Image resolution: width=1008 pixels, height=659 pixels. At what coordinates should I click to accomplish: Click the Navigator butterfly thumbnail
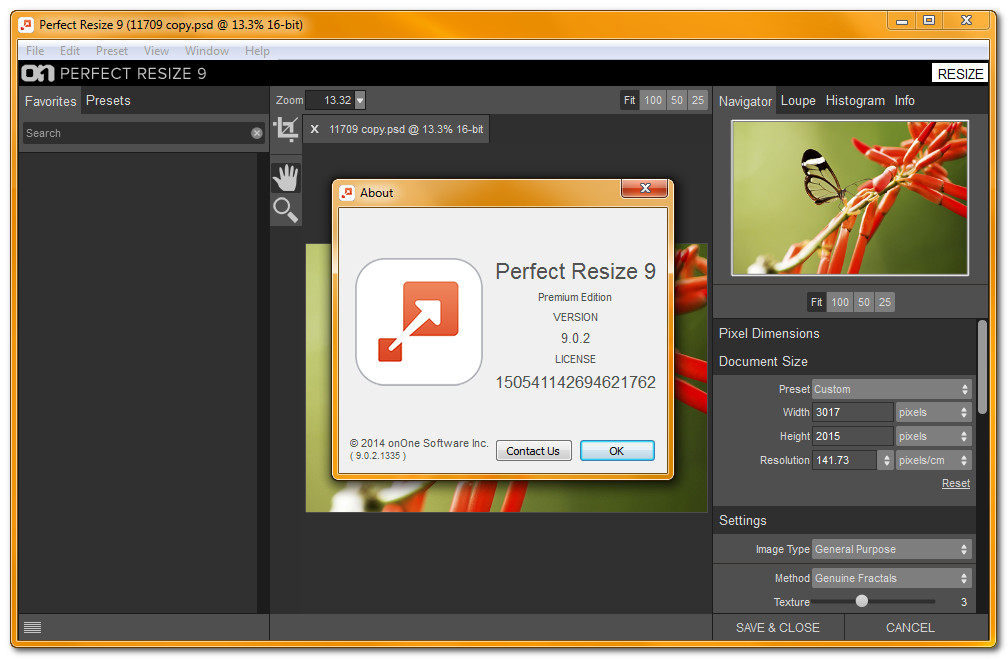850,198
